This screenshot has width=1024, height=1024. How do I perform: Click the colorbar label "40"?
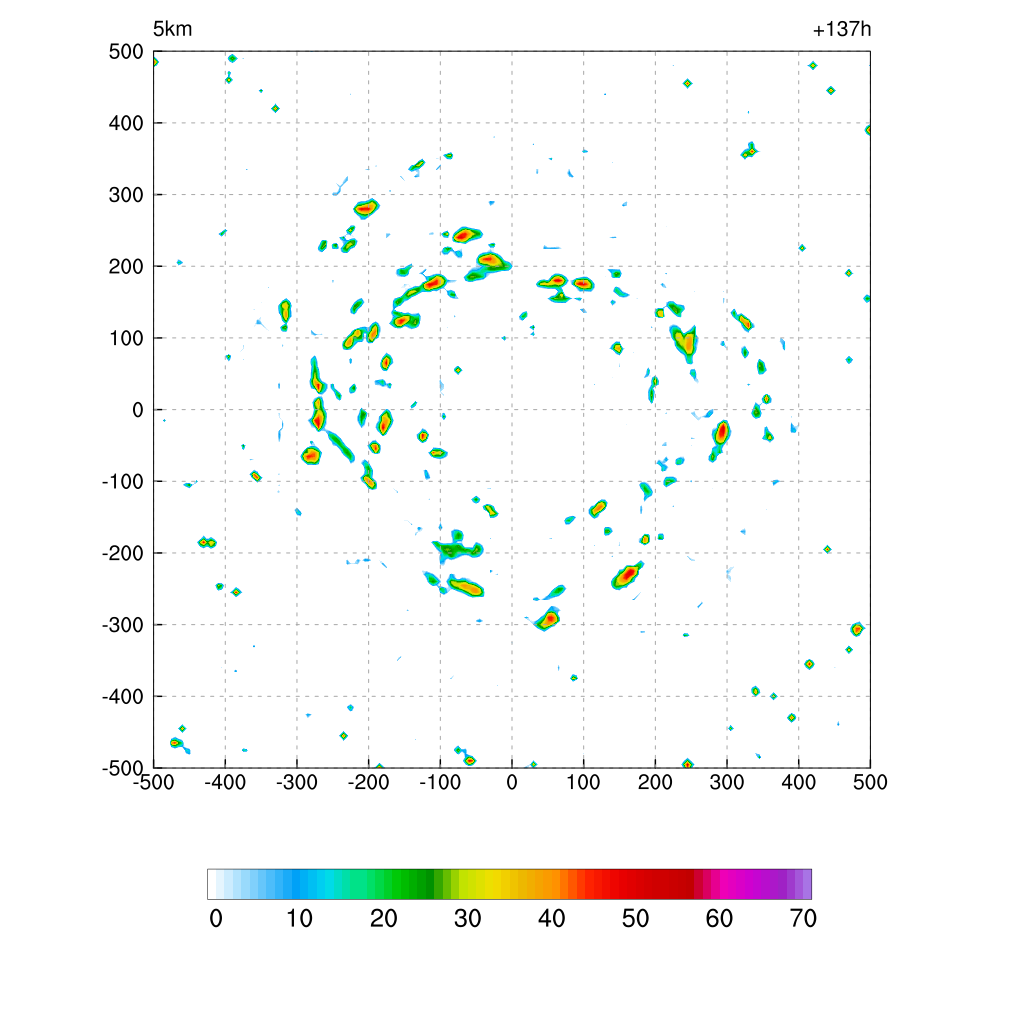(x=551, y=919)
